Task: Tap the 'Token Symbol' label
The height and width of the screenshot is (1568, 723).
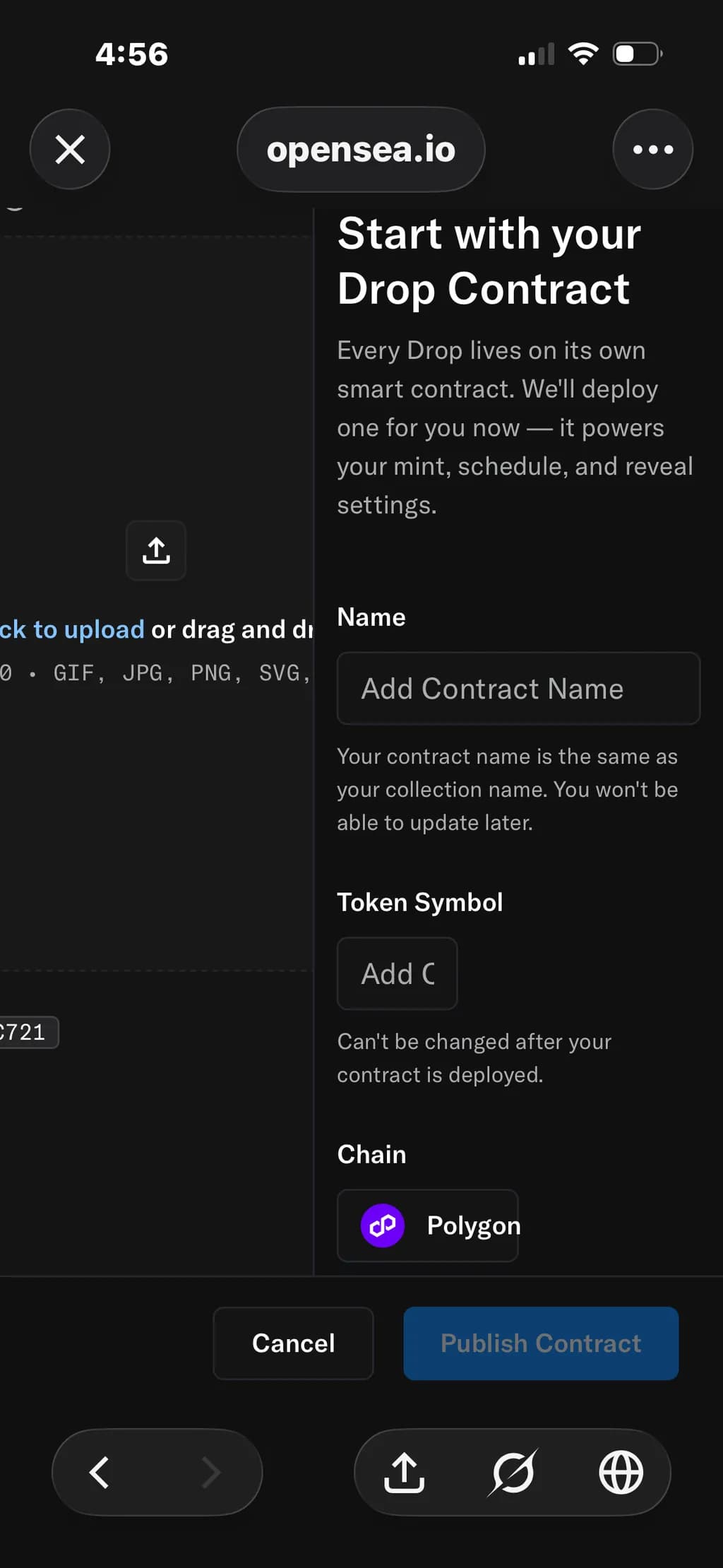Action: coord(420,903)
